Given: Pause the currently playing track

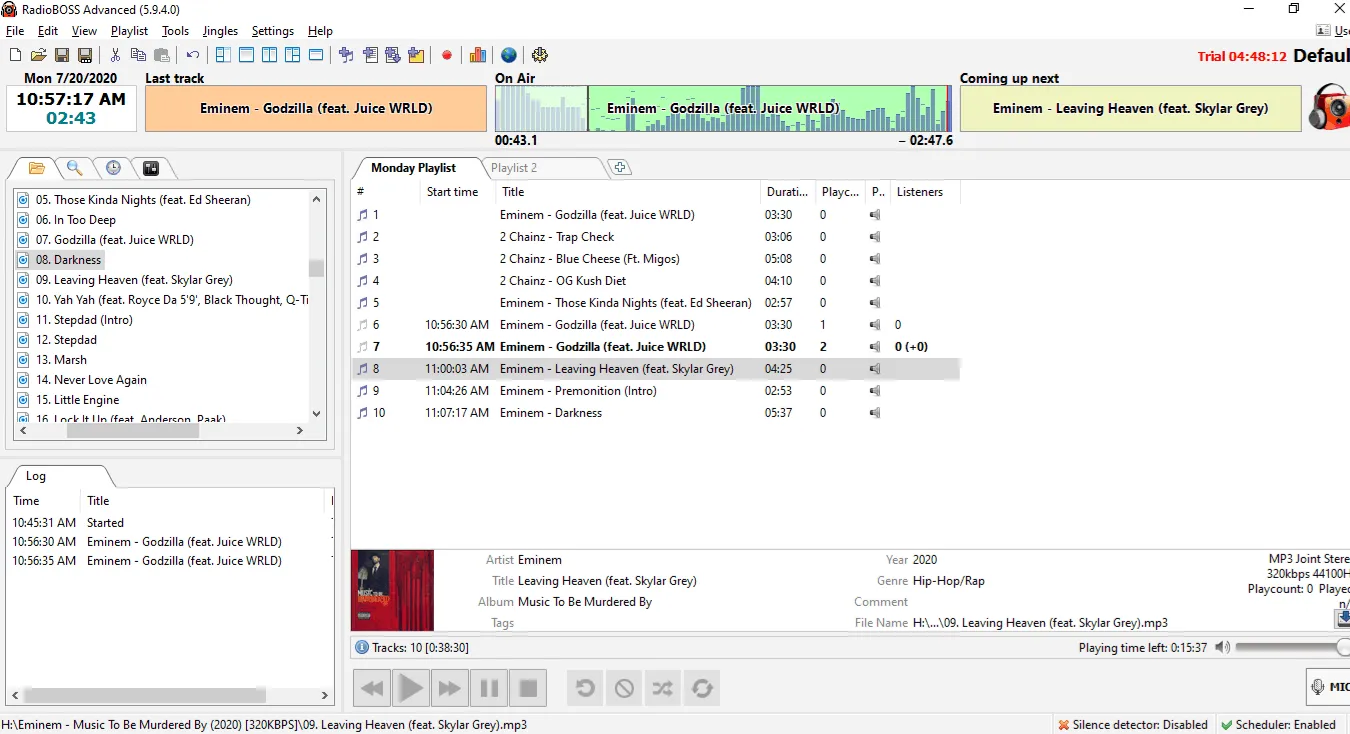Looking at the screenshot, I should coord(488,688).
